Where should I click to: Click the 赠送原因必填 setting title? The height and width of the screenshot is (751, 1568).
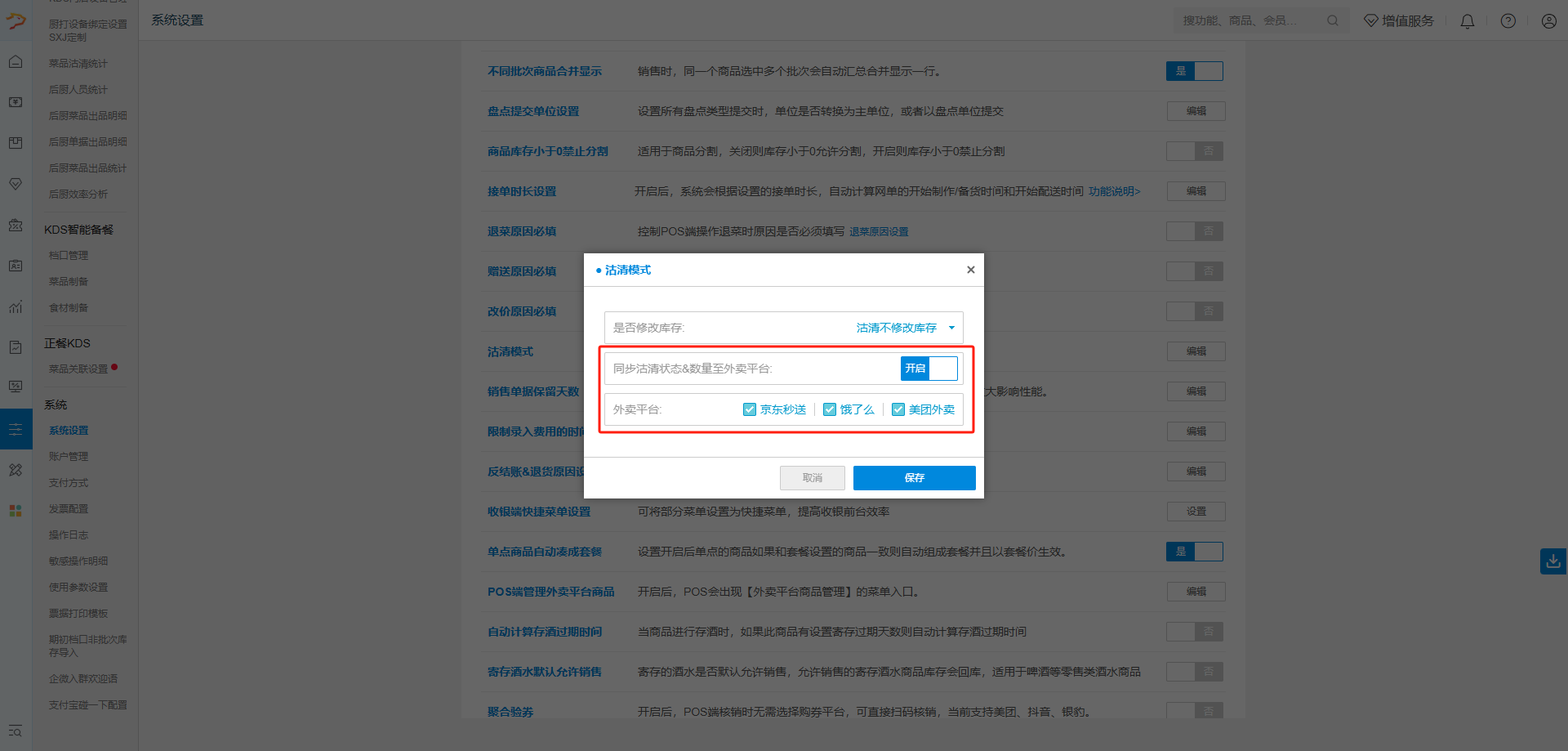[522, 271]
